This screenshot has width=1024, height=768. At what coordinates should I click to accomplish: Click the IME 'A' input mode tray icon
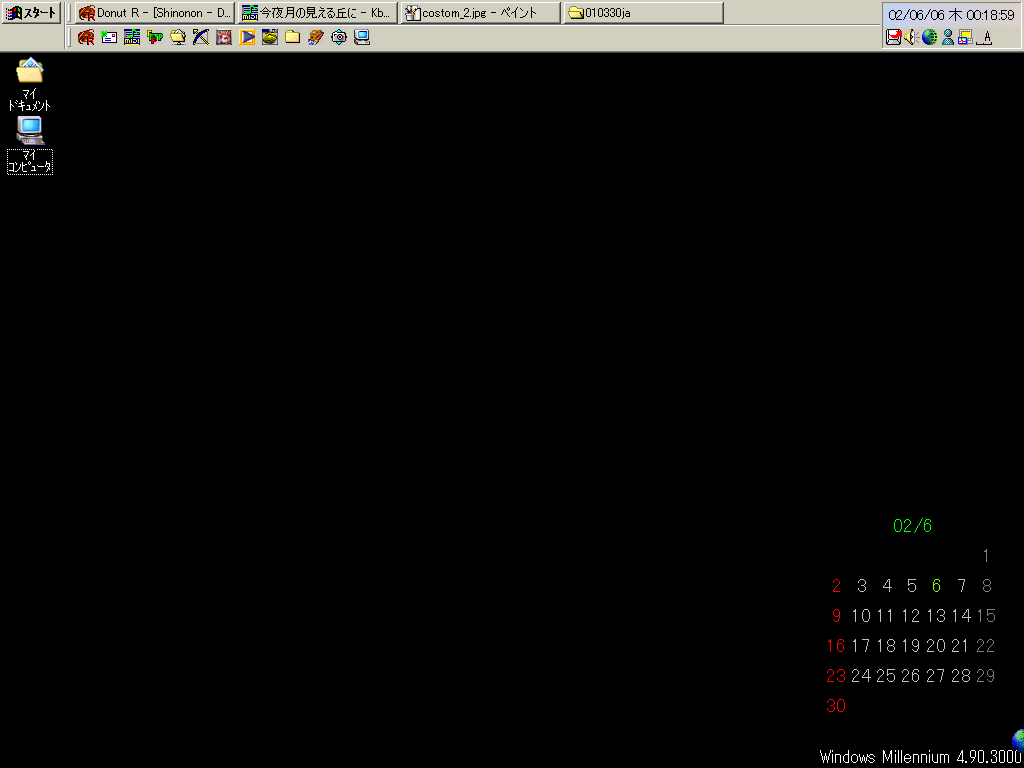[985, 37]
